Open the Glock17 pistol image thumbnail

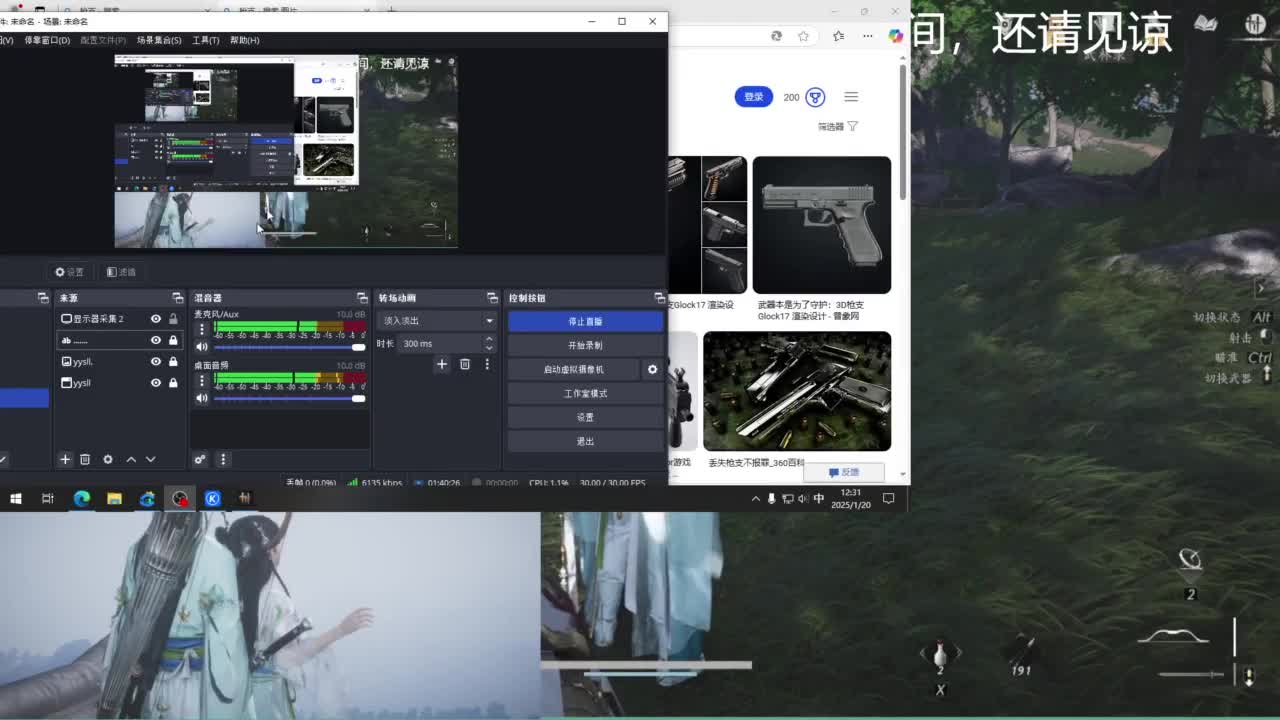tap(821, 225)
